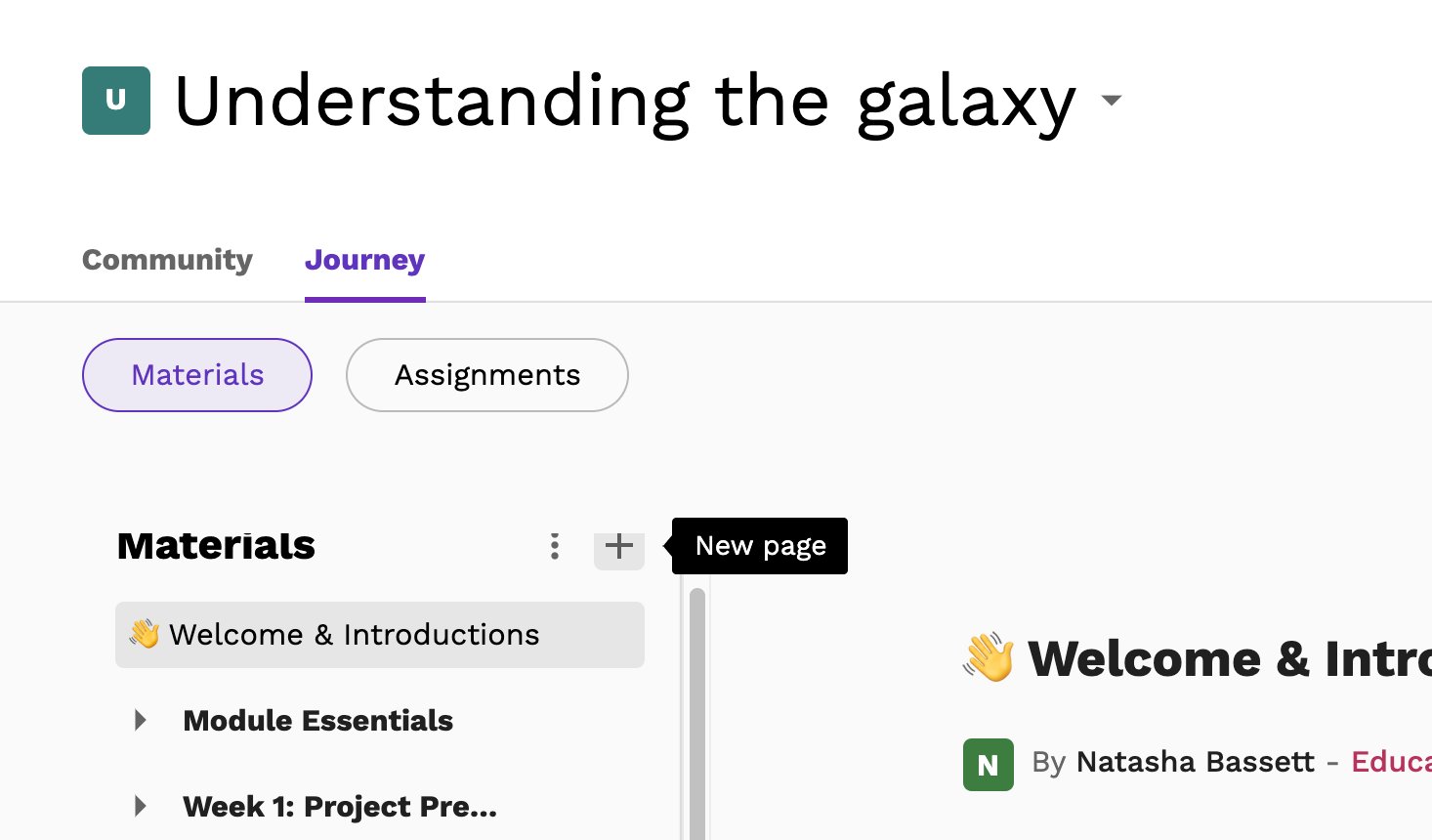This screenshot has width=1432, height=840.
Task: Click waving hand emoji in sidebar item
Action: [x=145, y=634]
